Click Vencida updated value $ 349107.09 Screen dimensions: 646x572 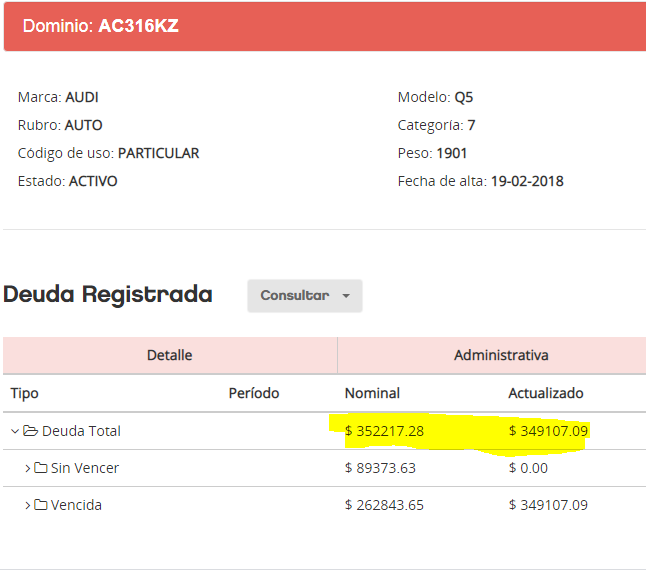point(548,505)
